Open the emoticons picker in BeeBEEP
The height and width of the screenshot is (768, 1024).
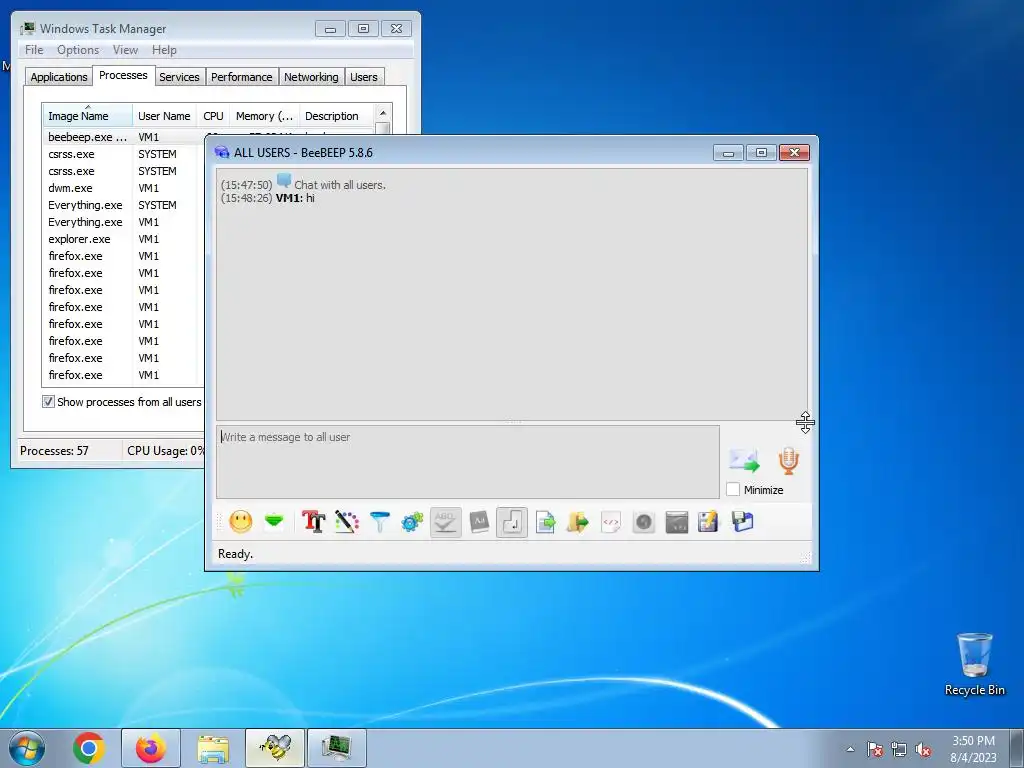click(241, 522)
